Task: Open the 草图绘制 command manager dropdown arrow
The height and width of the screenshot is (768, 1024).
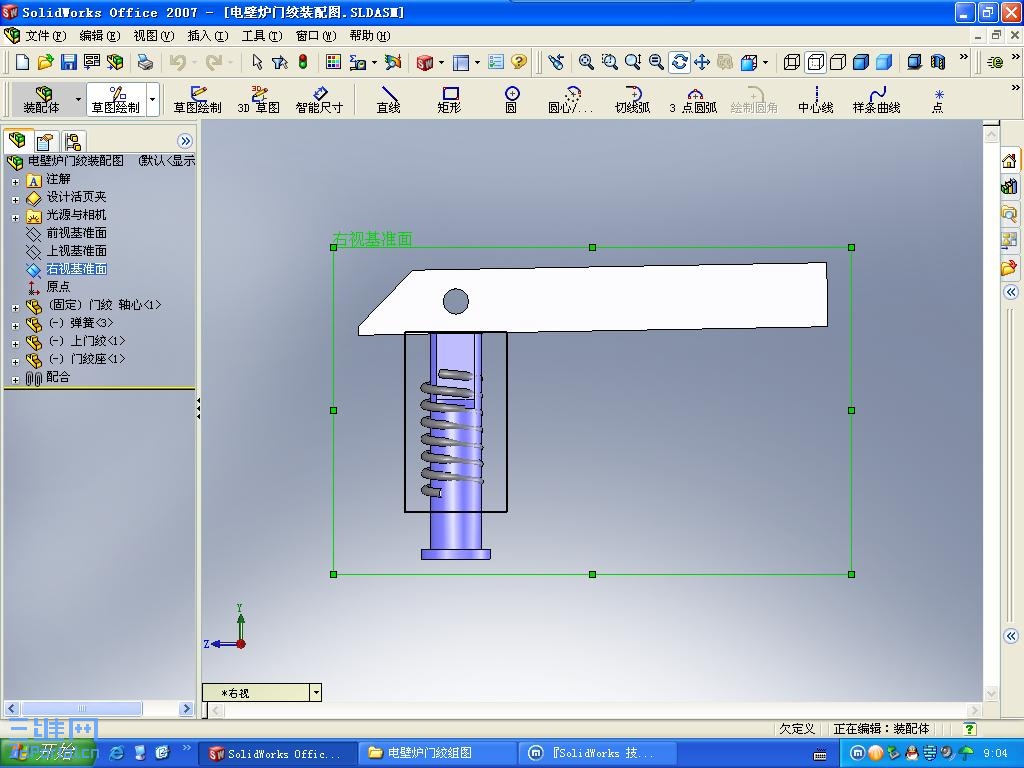Action: click(x=152, y=100)
